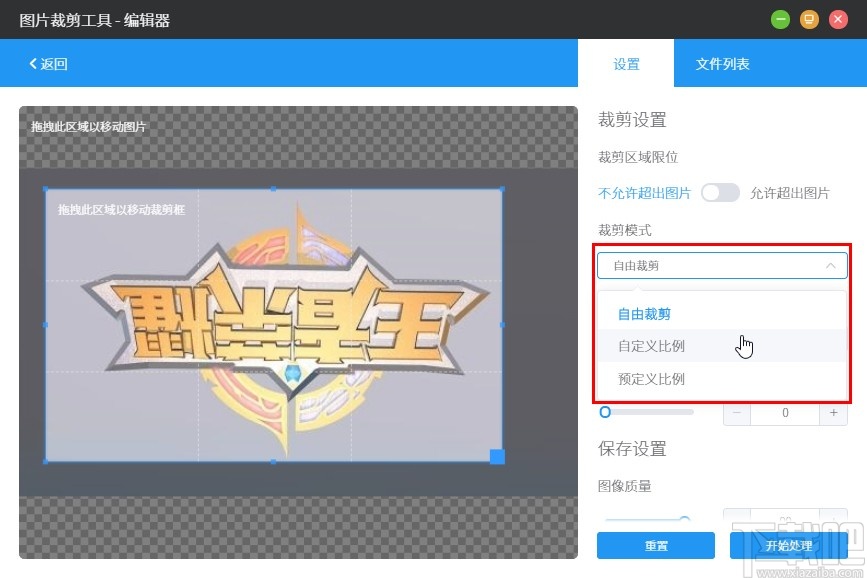Screen dimensions: 867x578
Task: Click the blue bottom-right crop resize handle
Action: click(x=497, y=456)
